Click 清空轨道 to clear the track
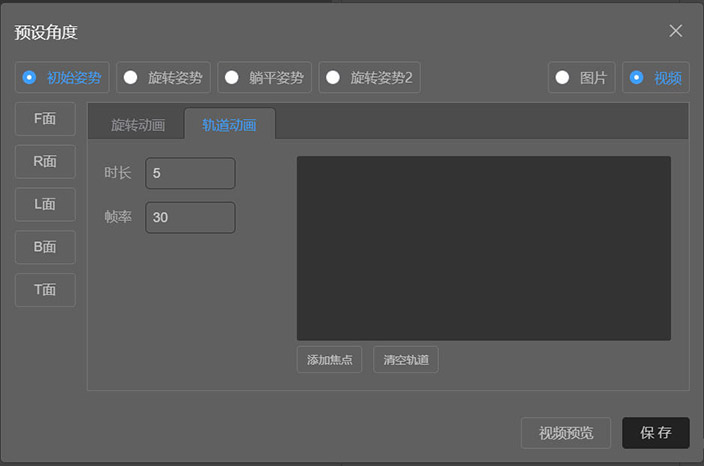 [406, 360]
